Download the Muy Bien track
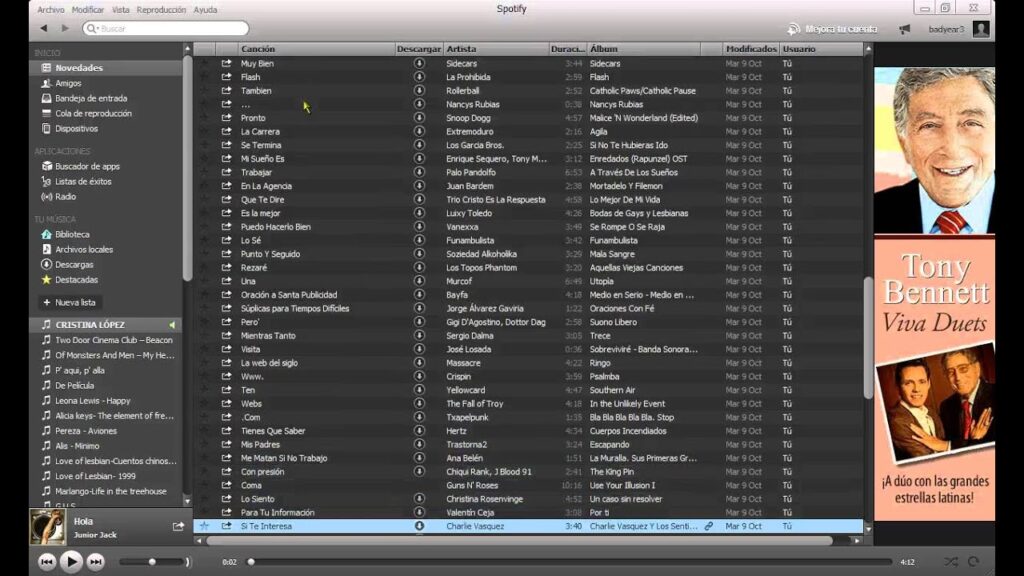Image resolution: width=1024 pixels, height=576 pixels. point(419,63)
